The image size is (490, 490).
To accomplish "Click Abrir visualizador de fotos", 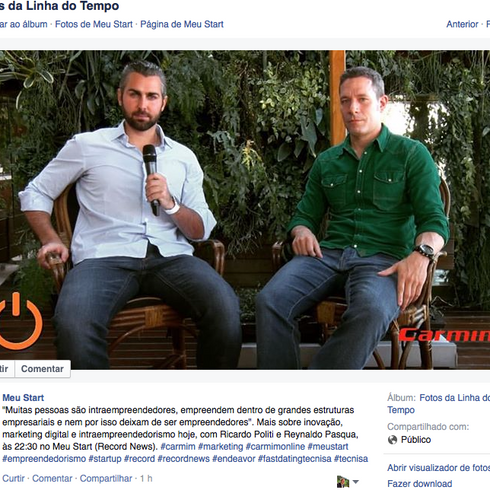I will pos(438,468).
